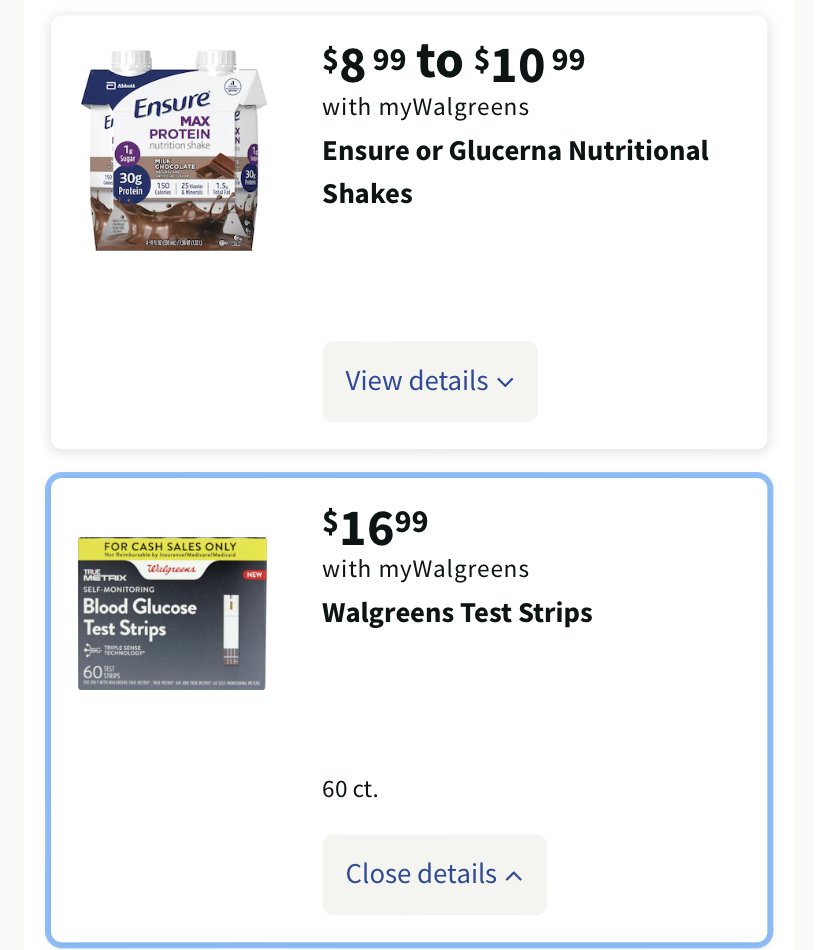Collapse Close details for Walgreens Test Strips
The image size is (828, 950).
[434, 874]
